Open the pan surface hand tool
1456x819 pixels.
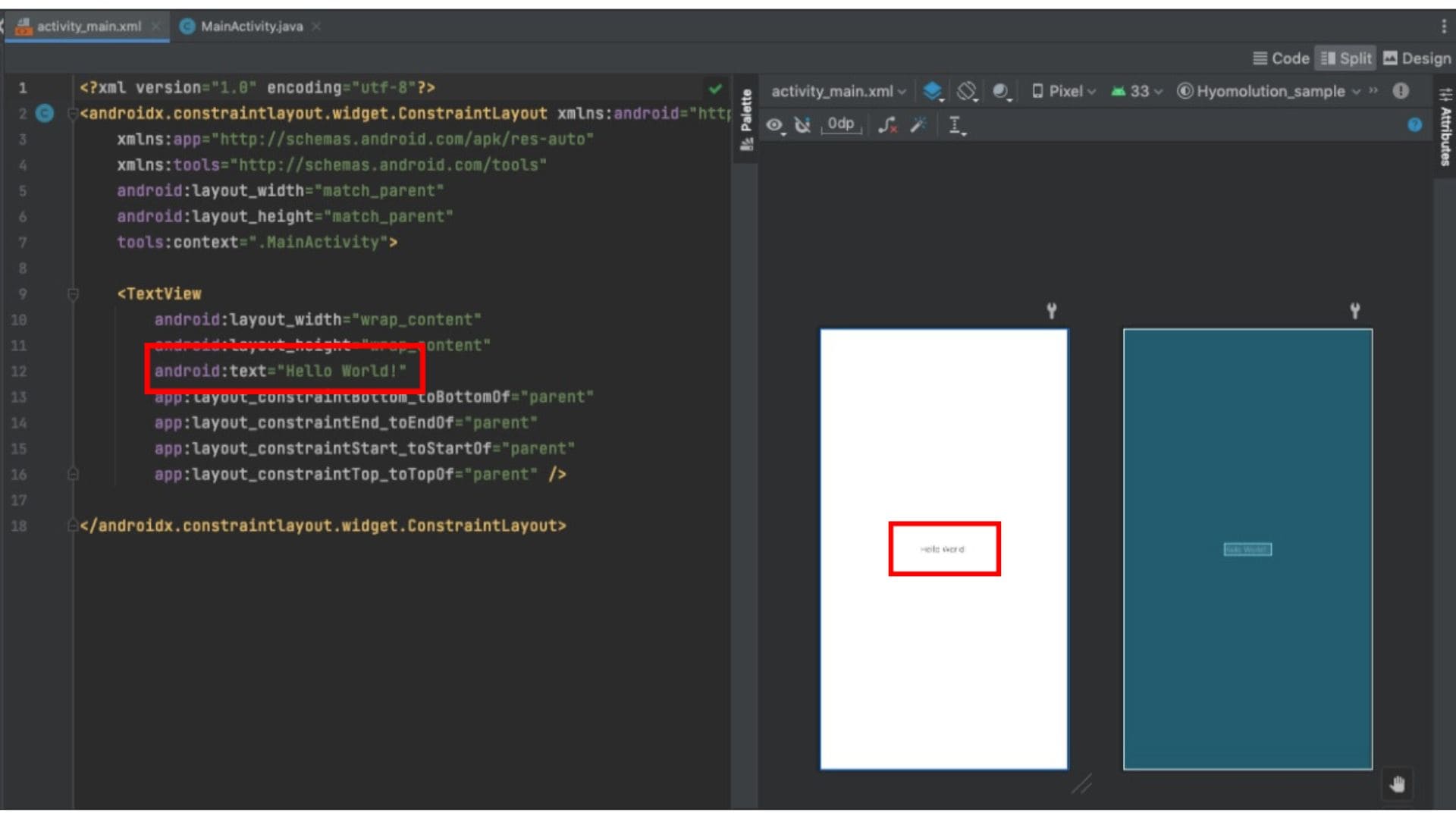[1397, 783]
